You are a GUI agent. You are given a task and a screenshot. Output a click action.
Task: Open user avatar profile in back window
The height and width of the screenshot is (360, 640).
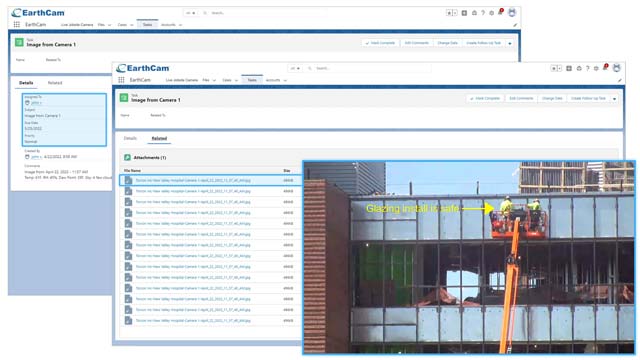click(512, 13)
